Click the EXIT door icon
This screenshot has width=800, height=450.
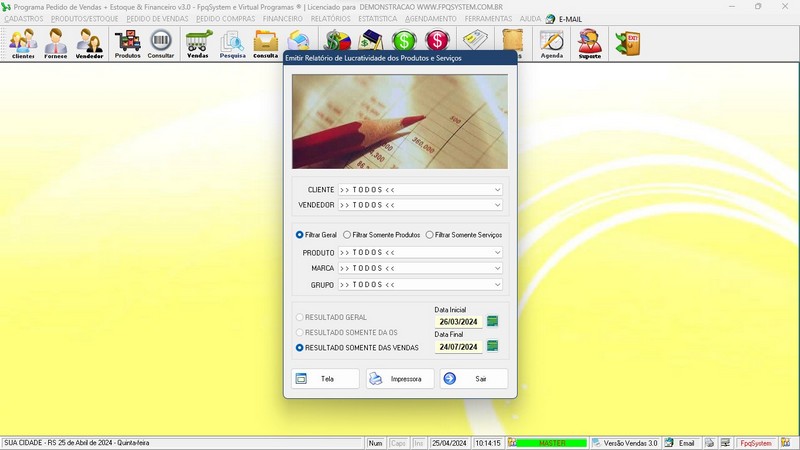[x=628, y=43]
